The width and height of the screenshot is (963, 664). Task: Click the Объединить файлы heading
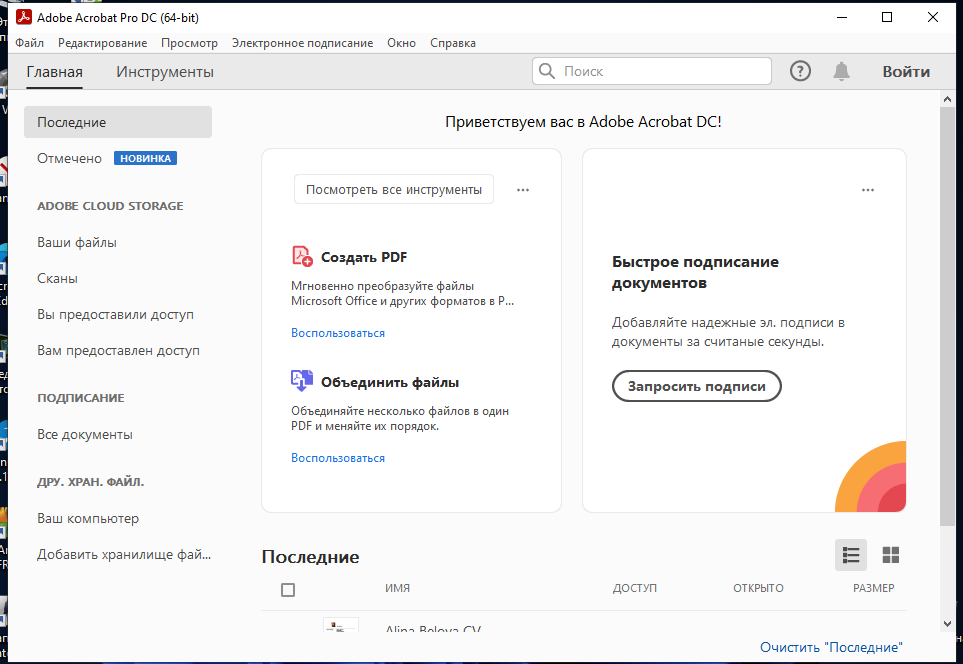(x=390, y=382)
